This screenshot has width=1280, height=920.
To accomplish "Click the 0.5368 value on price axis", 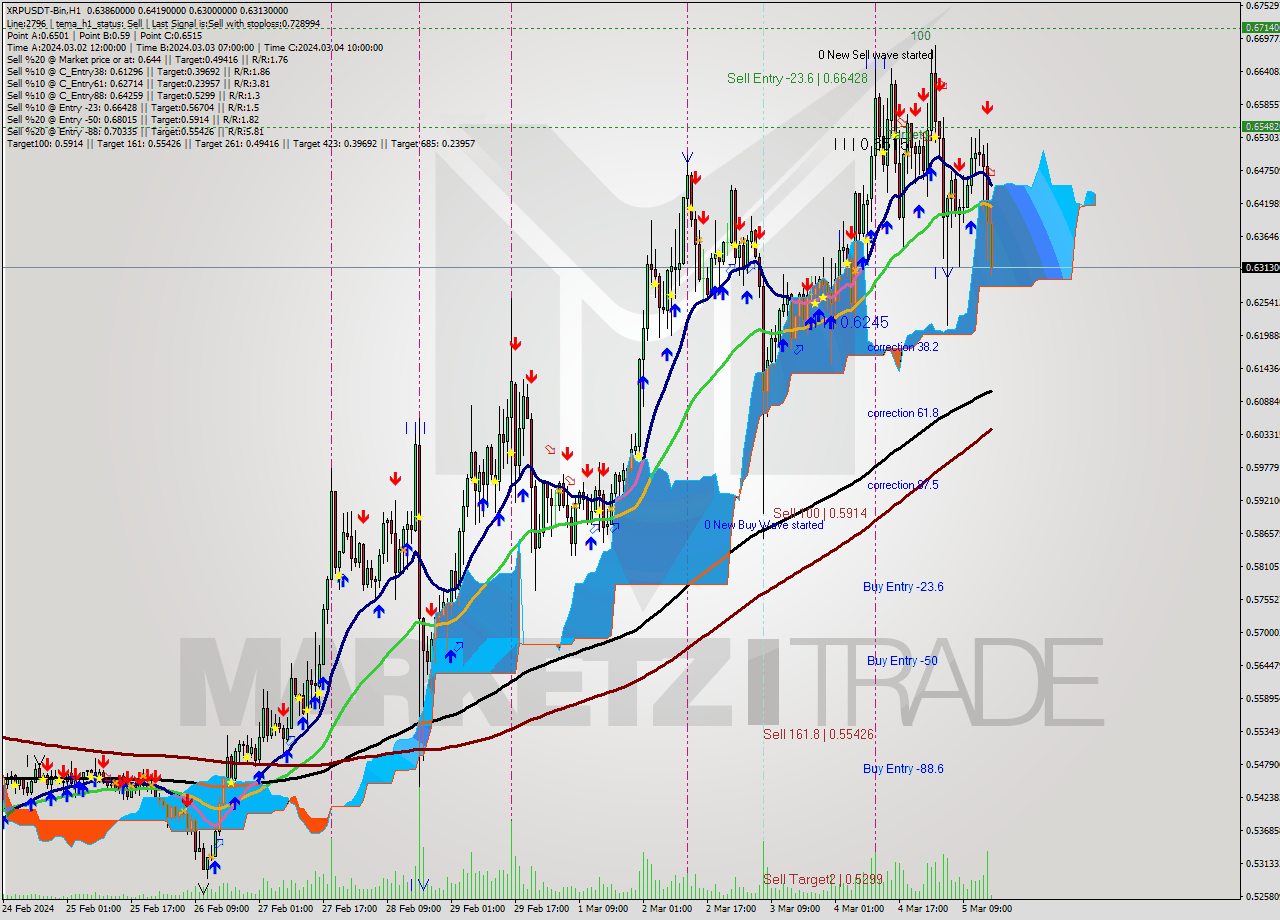I will [x=1262, y=831].
